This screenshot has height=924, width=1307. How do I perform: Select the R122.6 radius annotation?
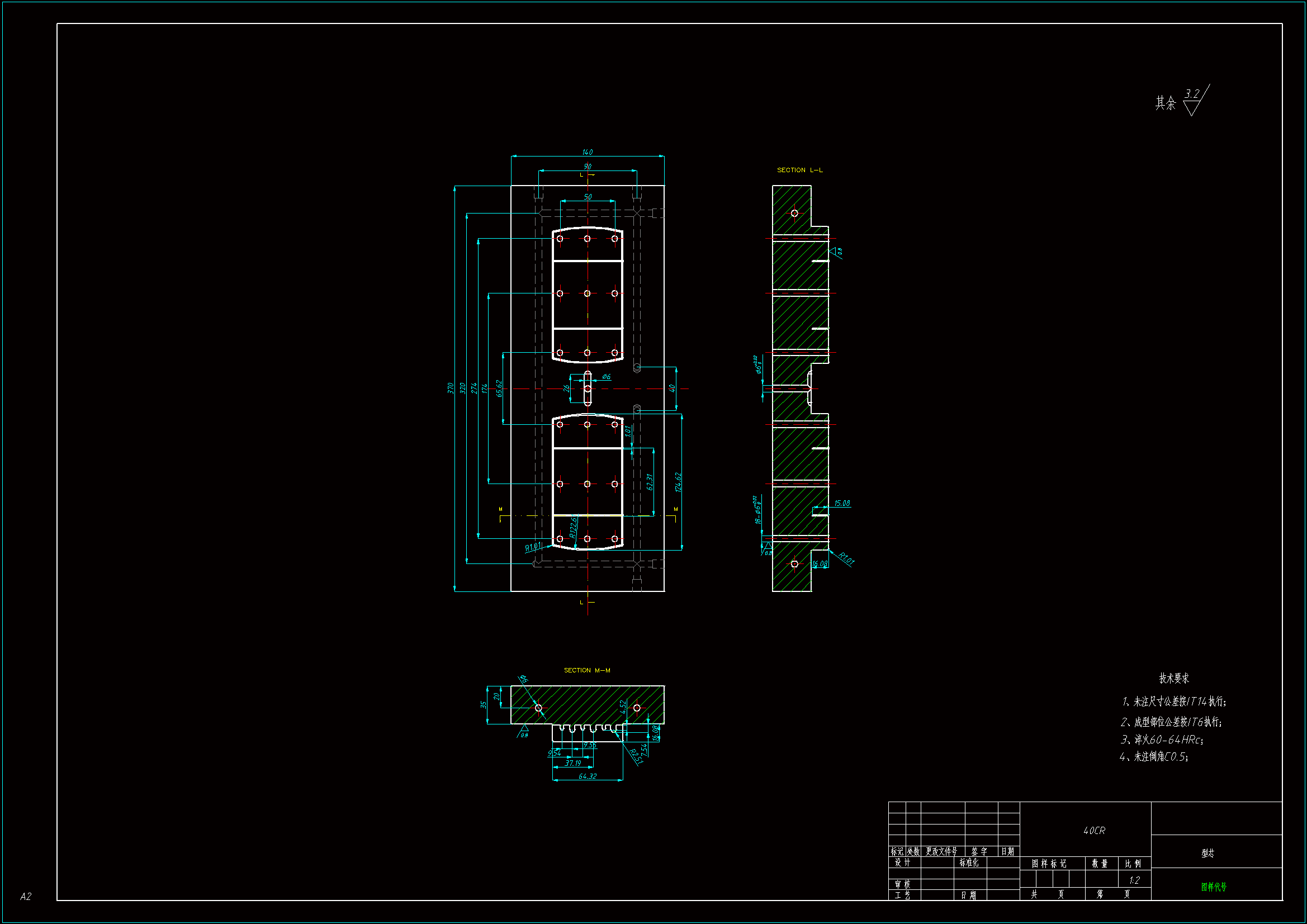(x=574, y=527)
